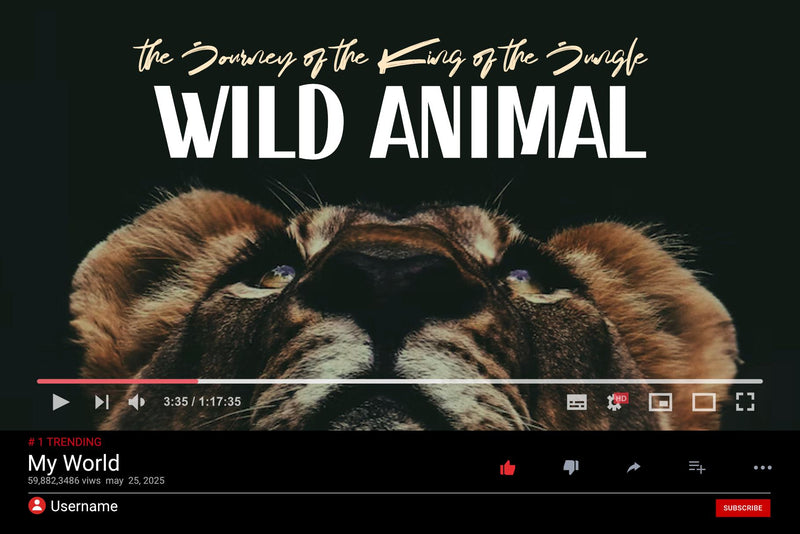Click the red user avatar icon
The height and width of the screenshot is (534, 800).
[37, 506]
